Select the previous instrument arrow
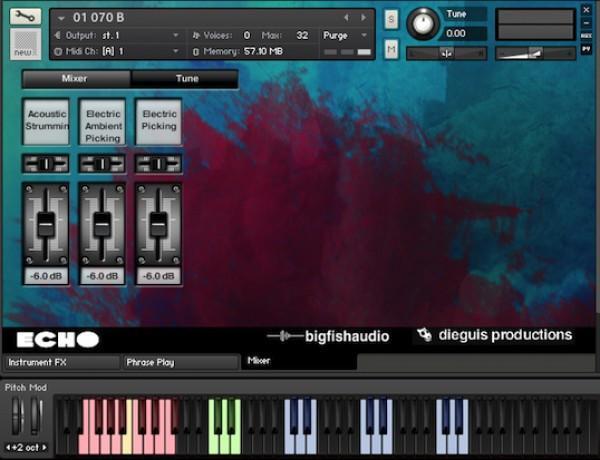The image size is (600, 460). [347, 17]
